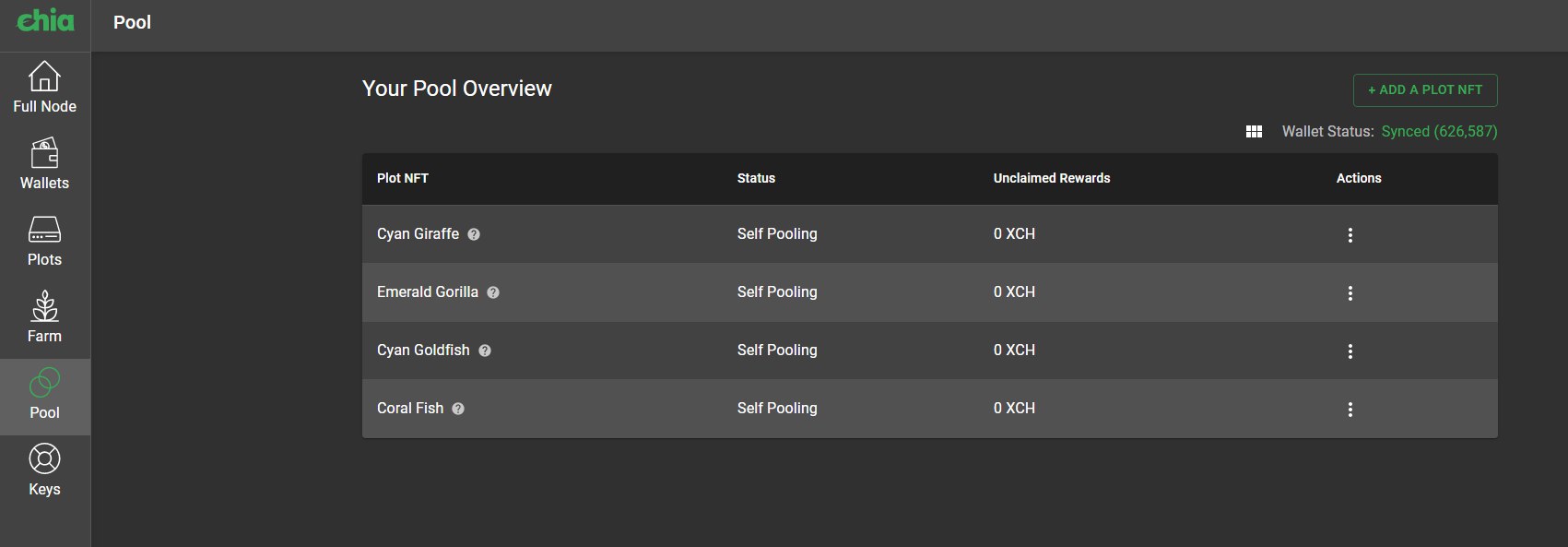Select the Pool sidebar item
The width and height of the screenshot is (1568, 547).
(44, 396)
